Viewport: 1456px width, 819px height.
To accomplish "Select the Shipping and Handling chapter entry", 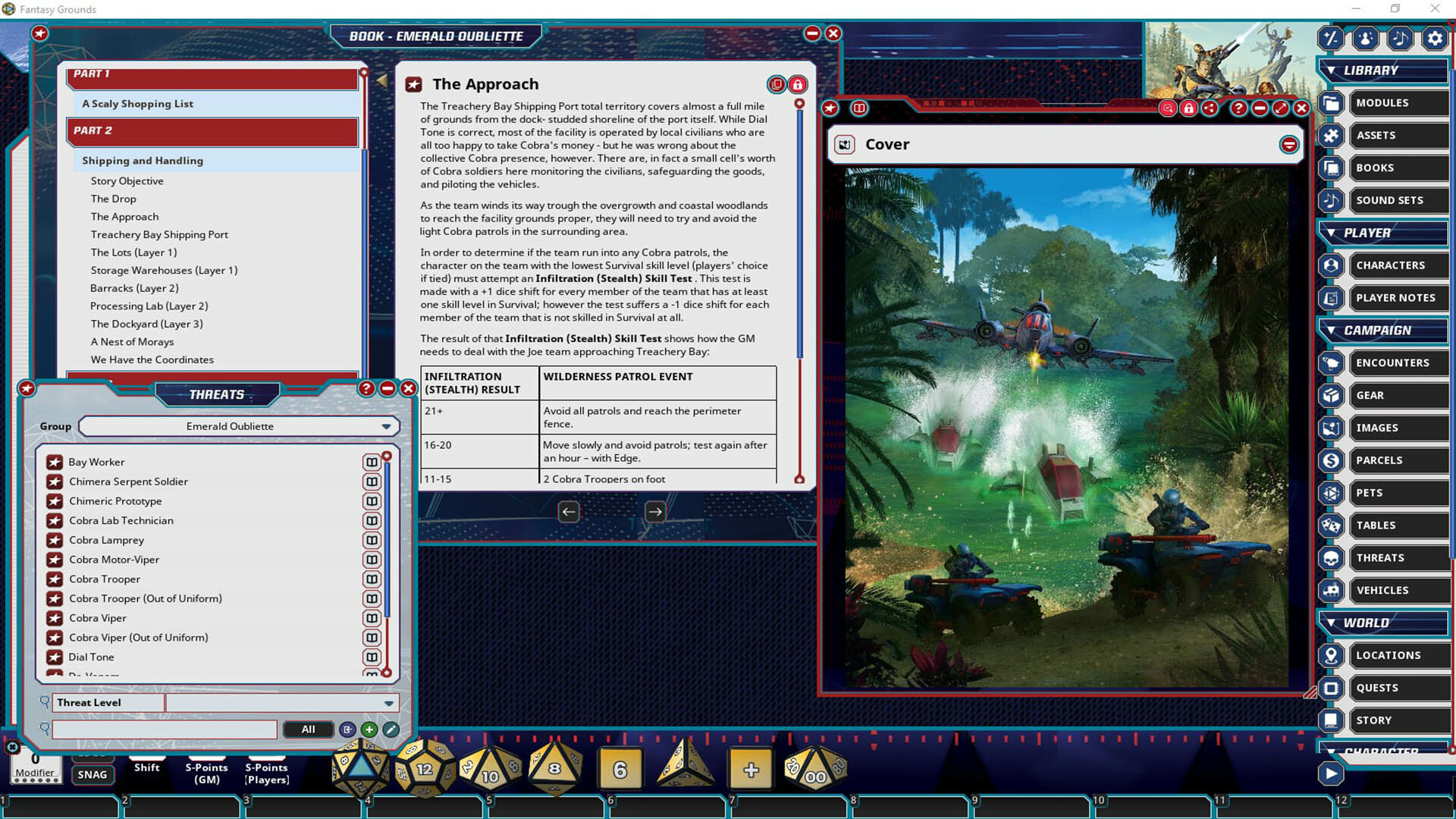I will [142, 161].
